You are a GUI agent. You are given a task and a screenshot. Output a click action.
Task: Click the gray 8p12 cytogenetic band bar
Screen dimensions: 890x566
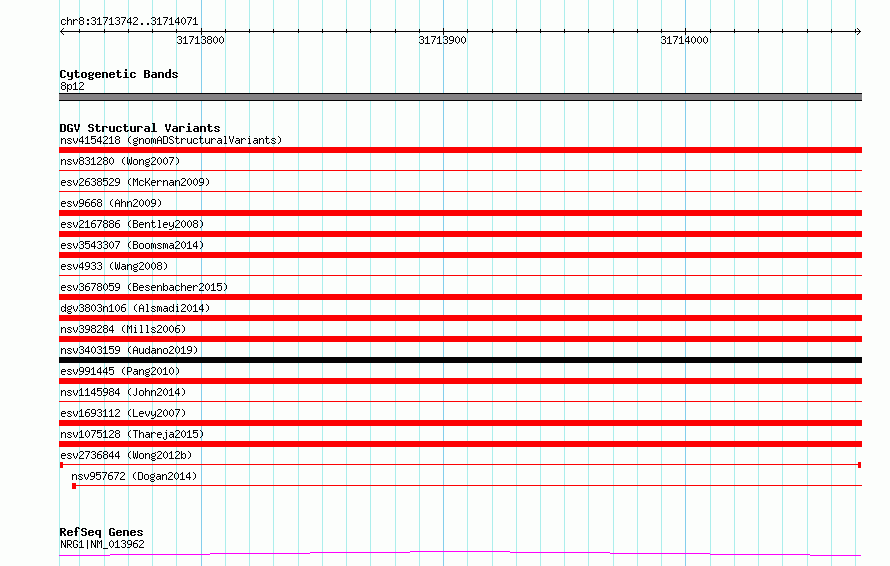click(x=460, y=97)
